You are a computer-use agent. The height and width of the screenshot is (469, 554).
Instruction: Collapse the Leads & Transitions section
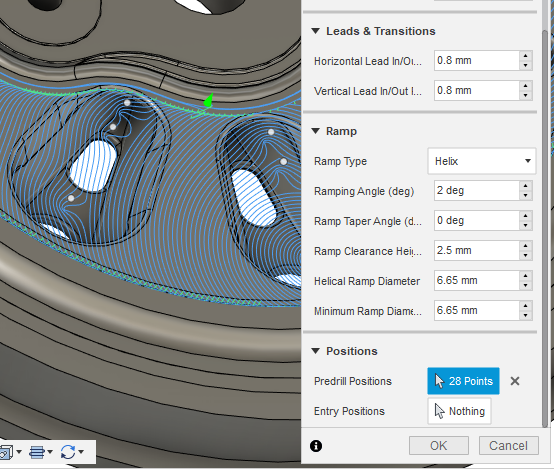click(x=316, y=31)
